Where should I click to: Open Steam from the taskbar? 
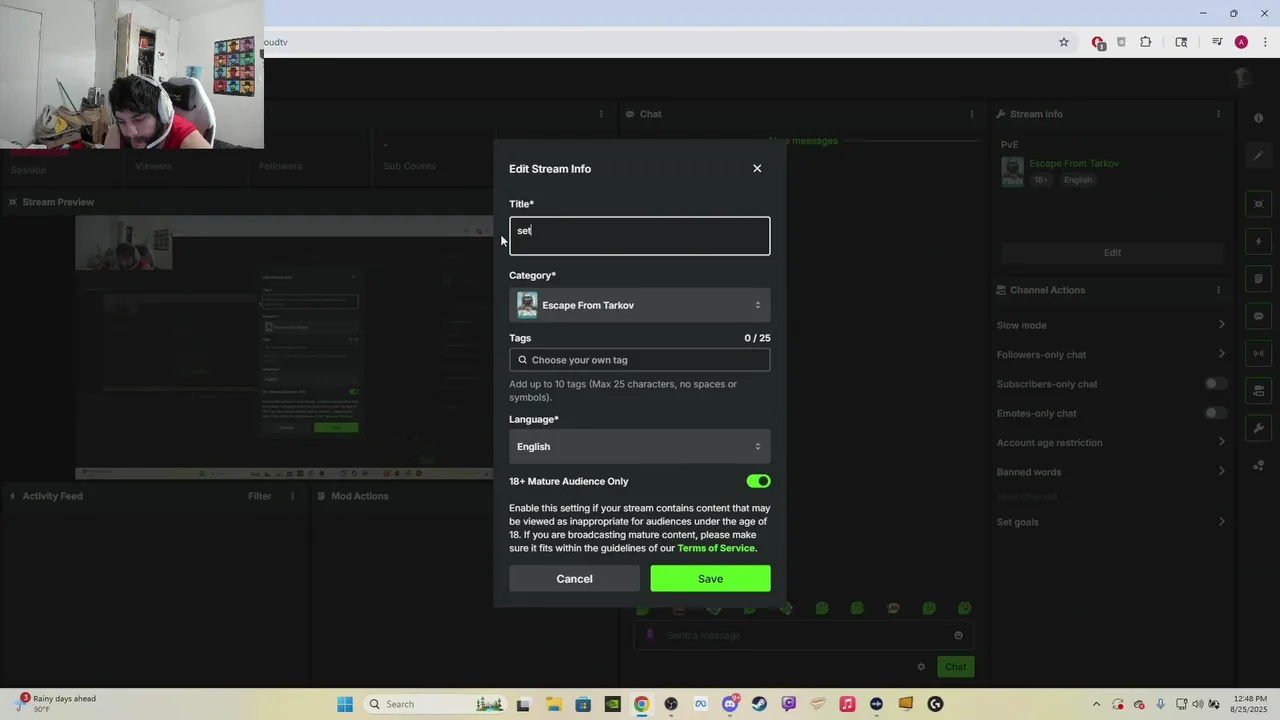[x=759, y=704]
